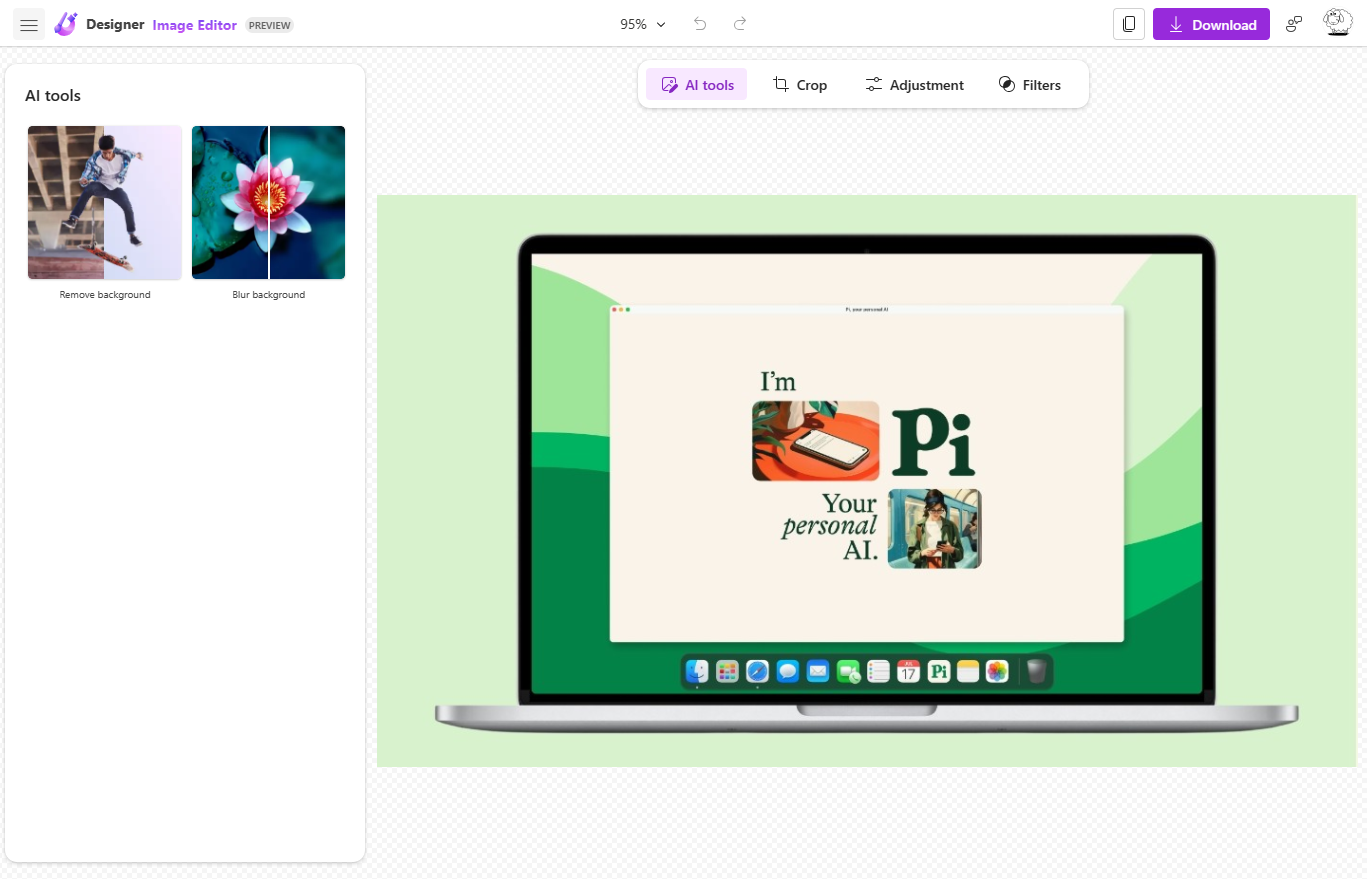Open the Crop tab
Image resolution: width=1367 pixels, height=879 pixels.
coord(800,85)
